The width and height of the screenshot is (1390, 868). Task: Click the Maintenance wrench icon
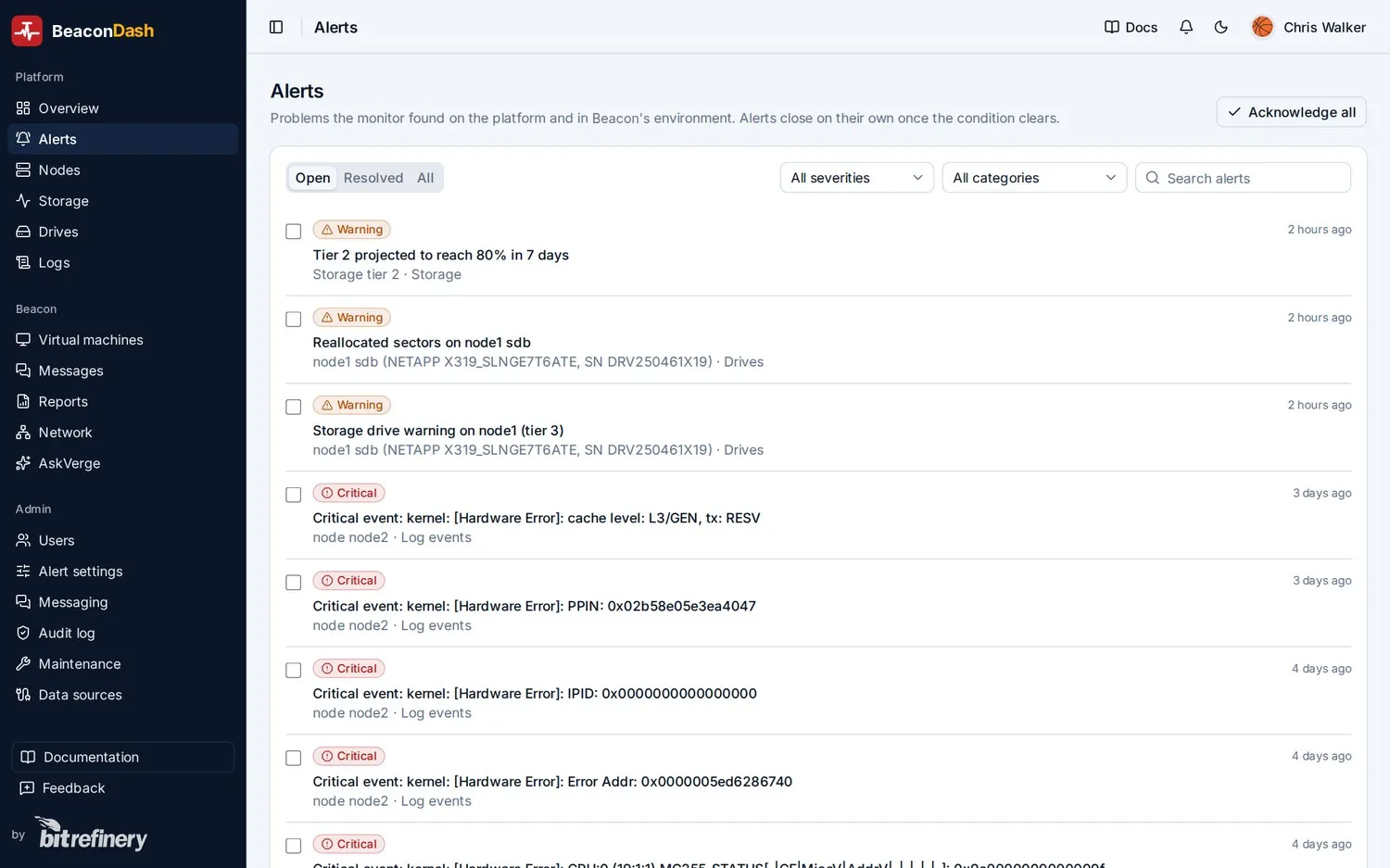pos(23,664)
